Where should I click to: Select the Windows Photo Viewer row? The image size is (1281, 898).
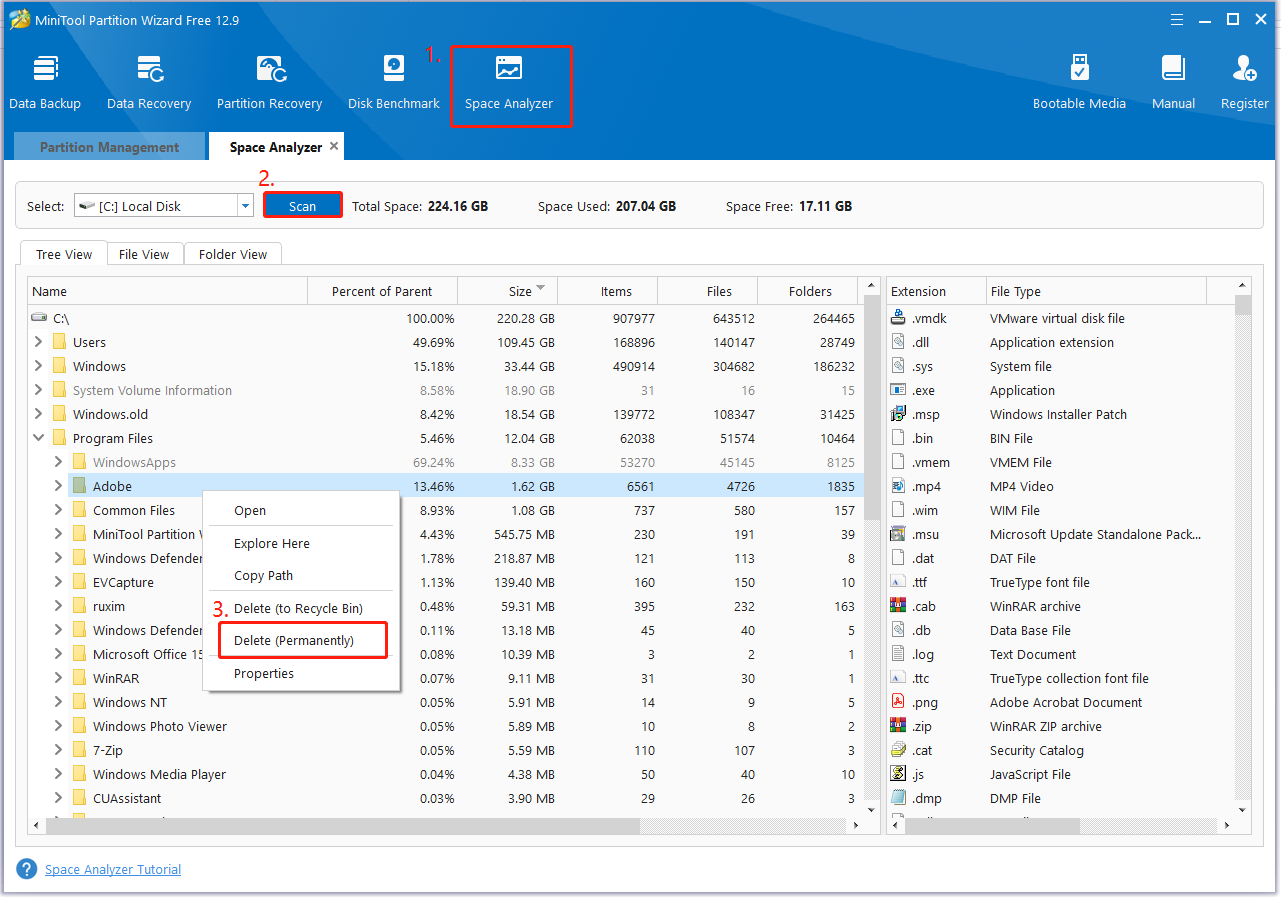point(445,726)
